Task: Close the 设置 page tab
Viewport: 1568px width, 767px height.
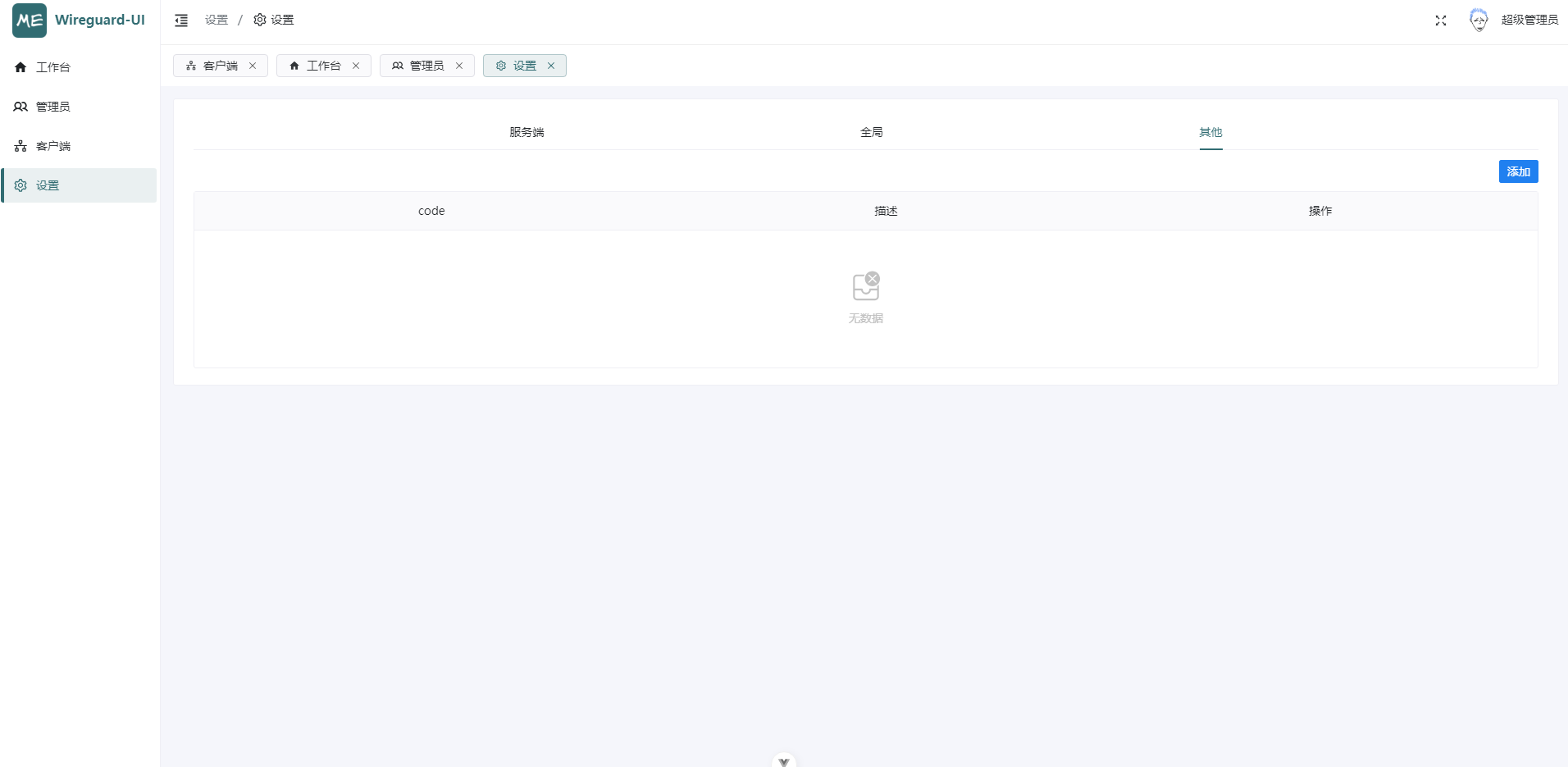Action: click(551, 66)
